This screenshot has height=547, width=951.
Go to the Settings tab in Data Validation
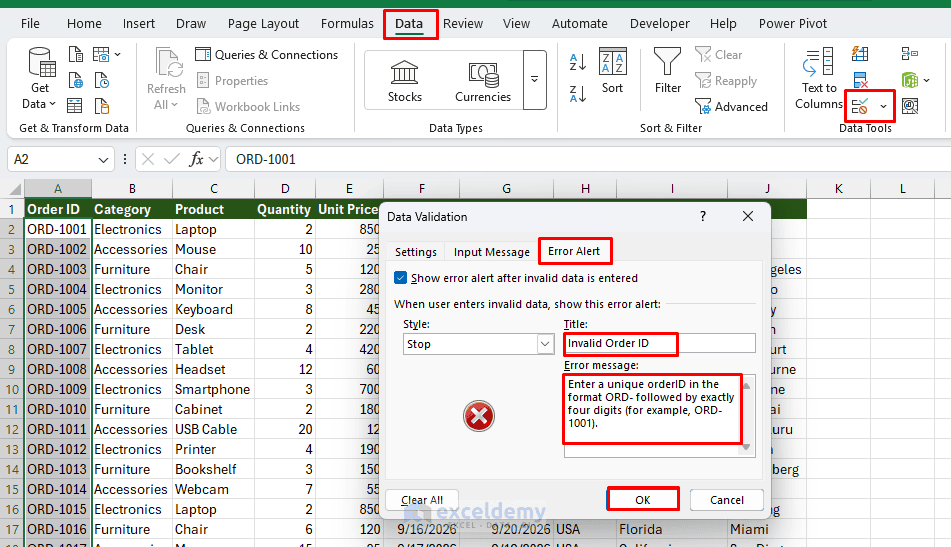point(415,252)
